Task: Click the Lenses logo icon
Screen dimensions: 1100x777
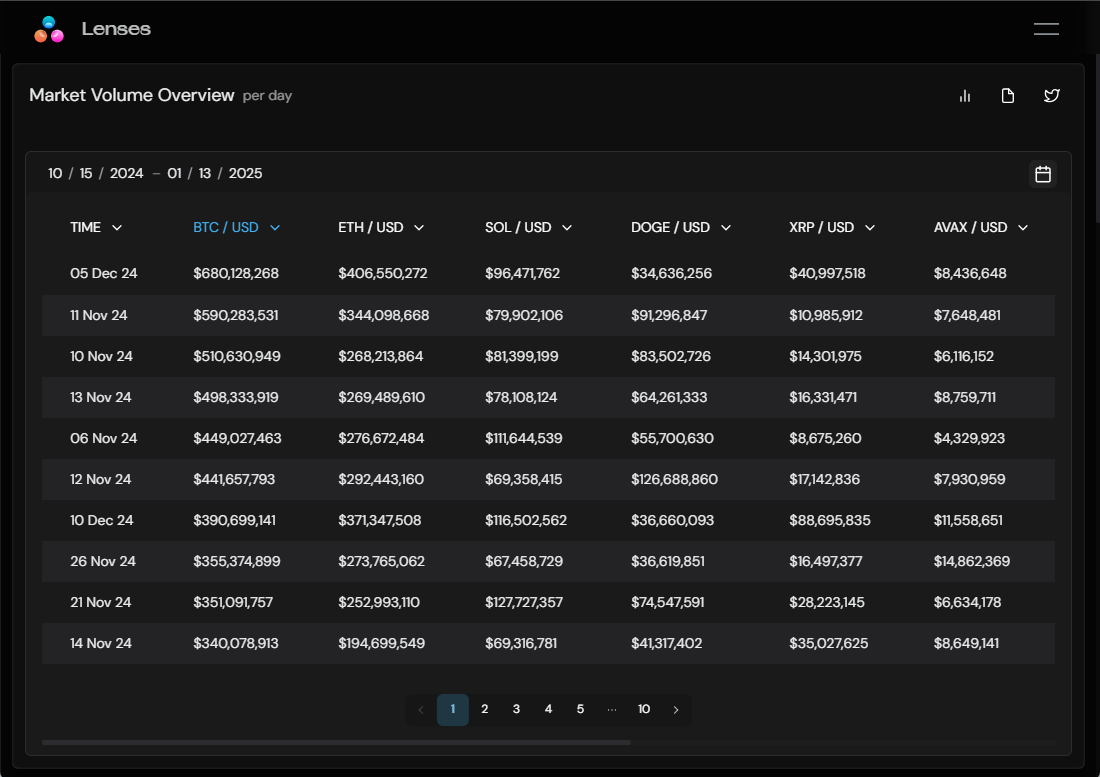Action: [x=49, y=29]
